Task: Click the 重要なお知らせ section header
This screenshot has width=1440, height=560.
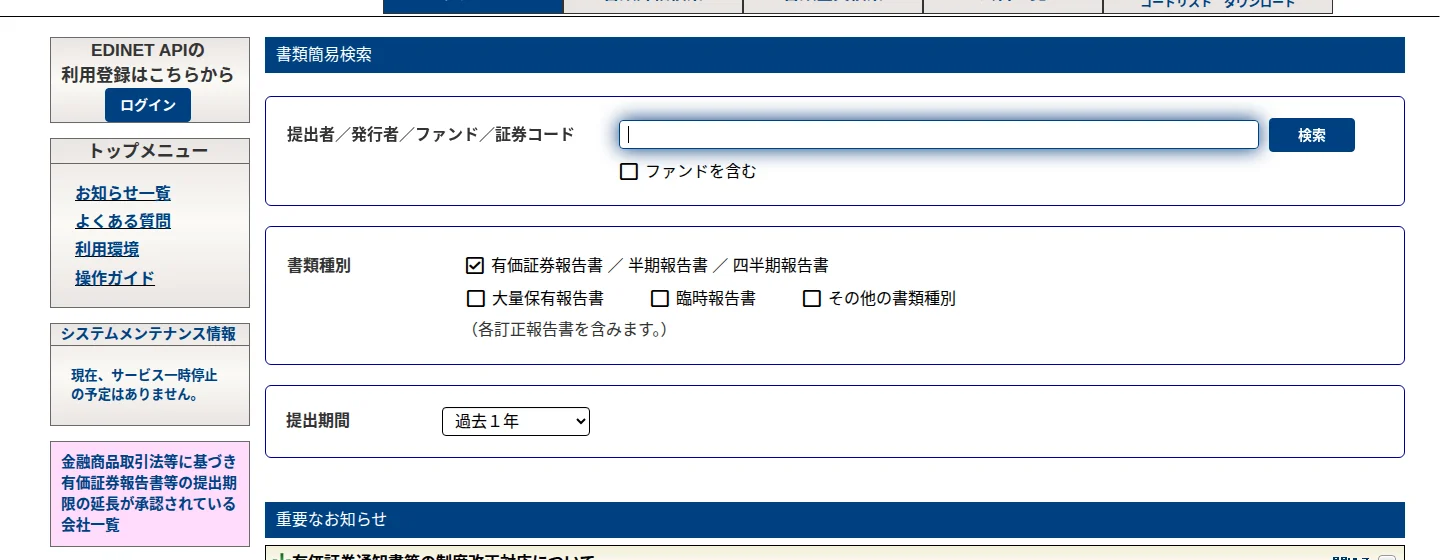Action: [835, 519]
